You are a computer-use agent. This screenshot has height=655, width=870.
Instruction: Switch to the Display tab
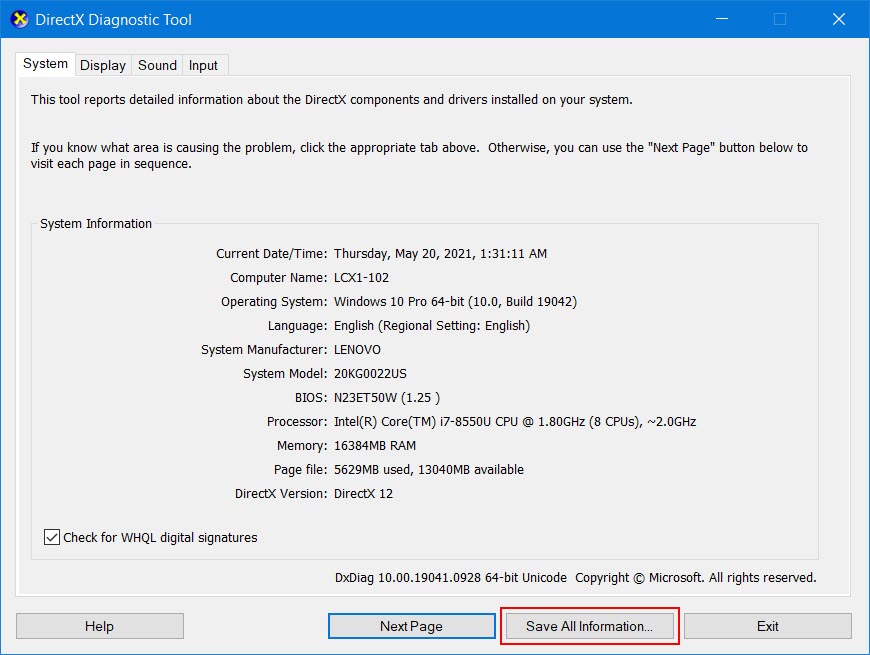[x=103, y=64]
